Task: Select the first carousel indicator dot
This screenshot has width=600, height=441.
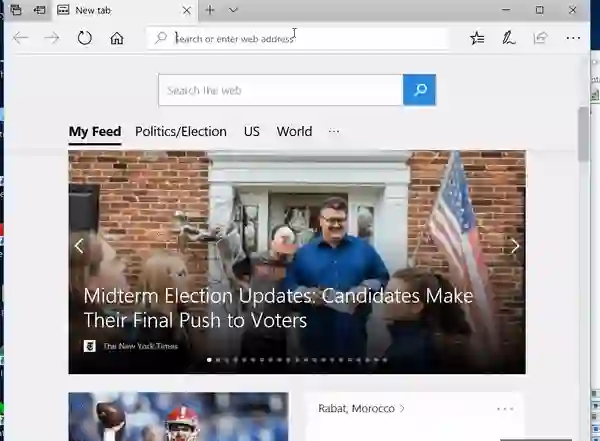Action: click(209, 360)
